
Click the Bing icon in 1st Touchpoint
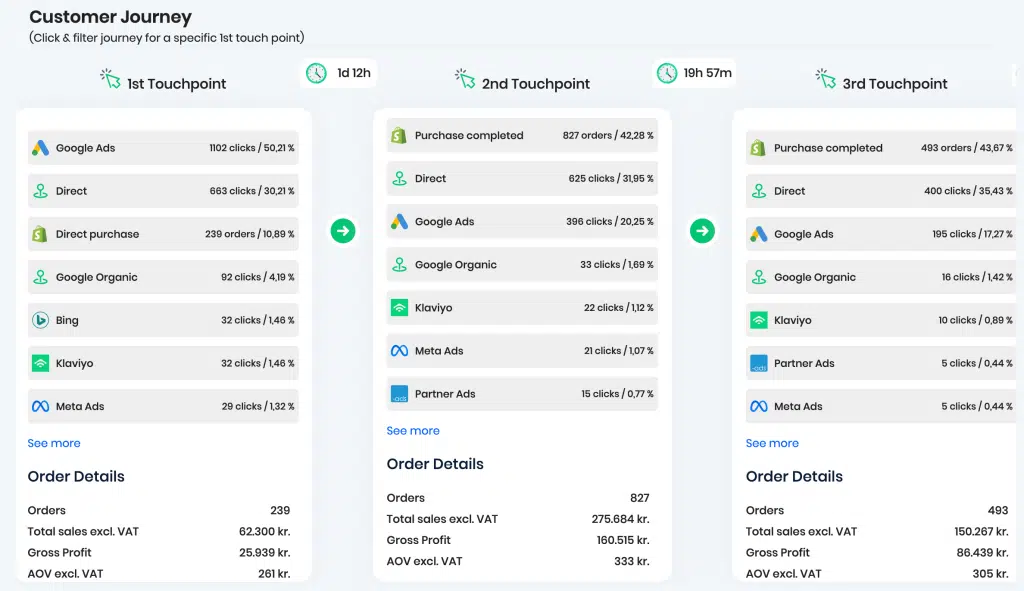40,320
